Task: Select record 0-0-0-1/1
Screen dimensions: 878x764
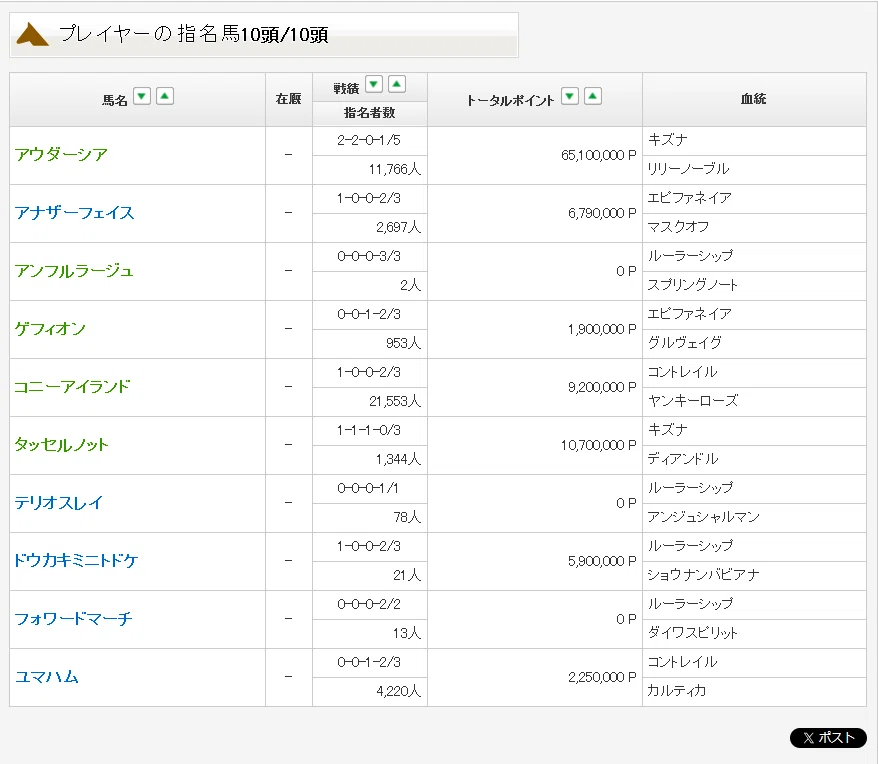Action: point(367,488)
